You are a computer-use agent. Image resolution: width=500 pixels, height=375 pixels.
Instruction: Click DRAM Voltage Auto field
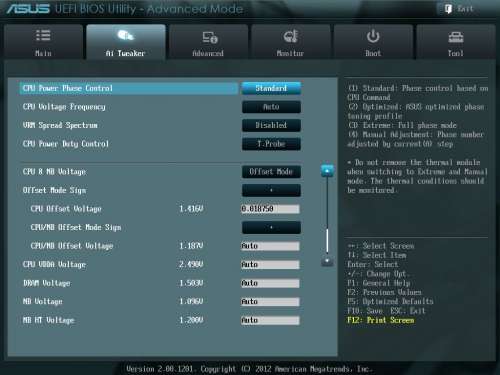click(270, 283)
